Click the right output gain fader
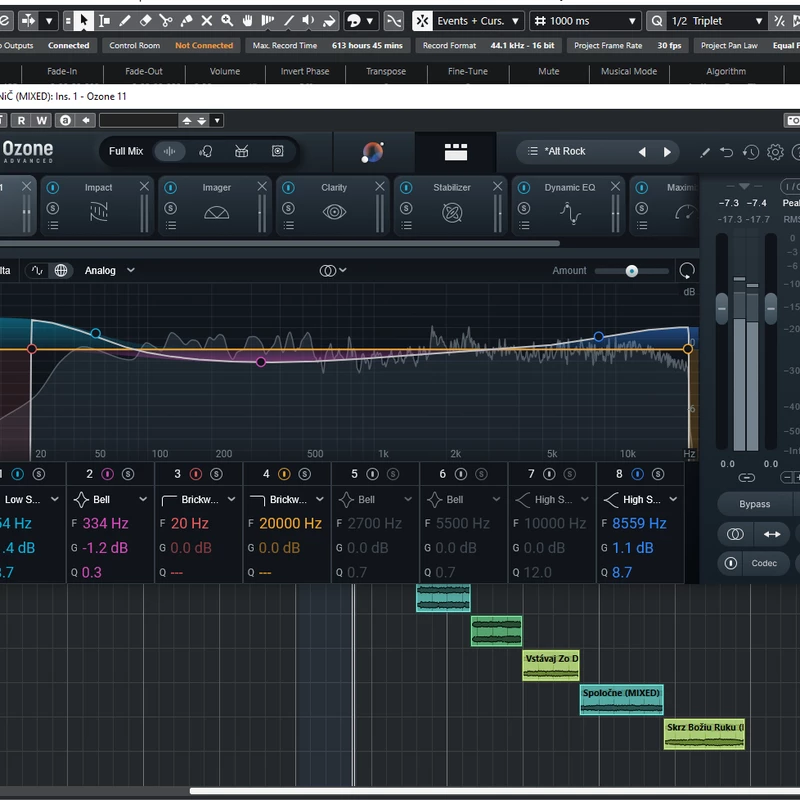Image resolution: width=800 pixels, height=800 pixels. [771, 309]
